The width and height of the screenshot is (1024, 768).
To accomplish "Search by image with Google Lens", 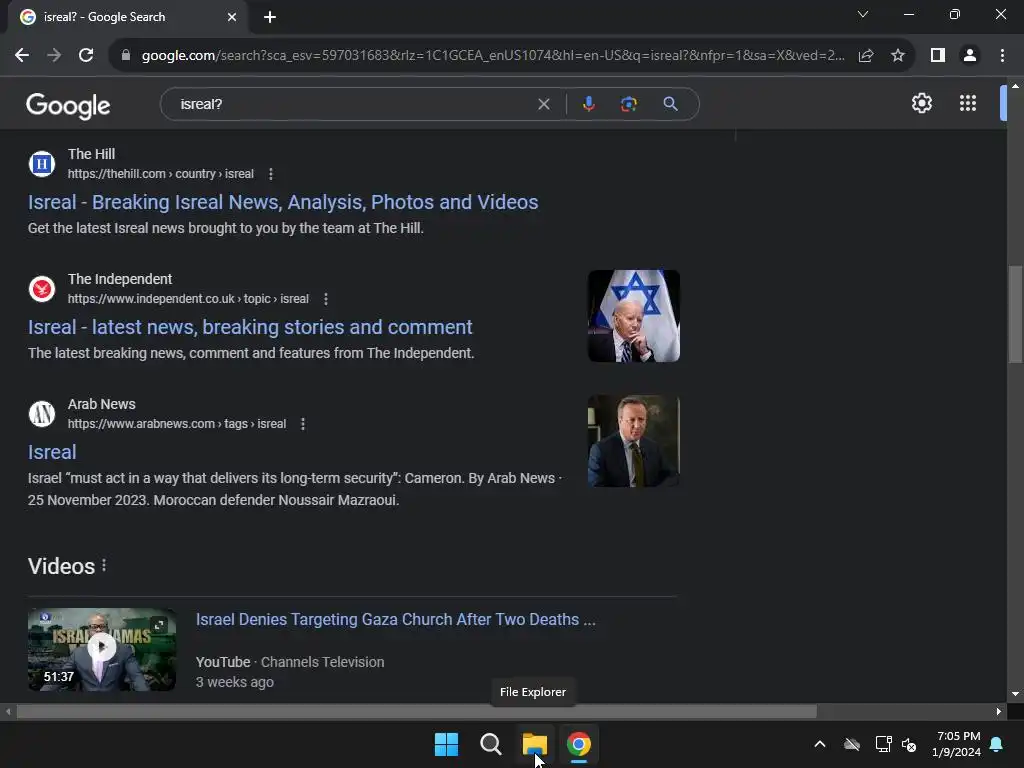I will [x=628, y=104].
